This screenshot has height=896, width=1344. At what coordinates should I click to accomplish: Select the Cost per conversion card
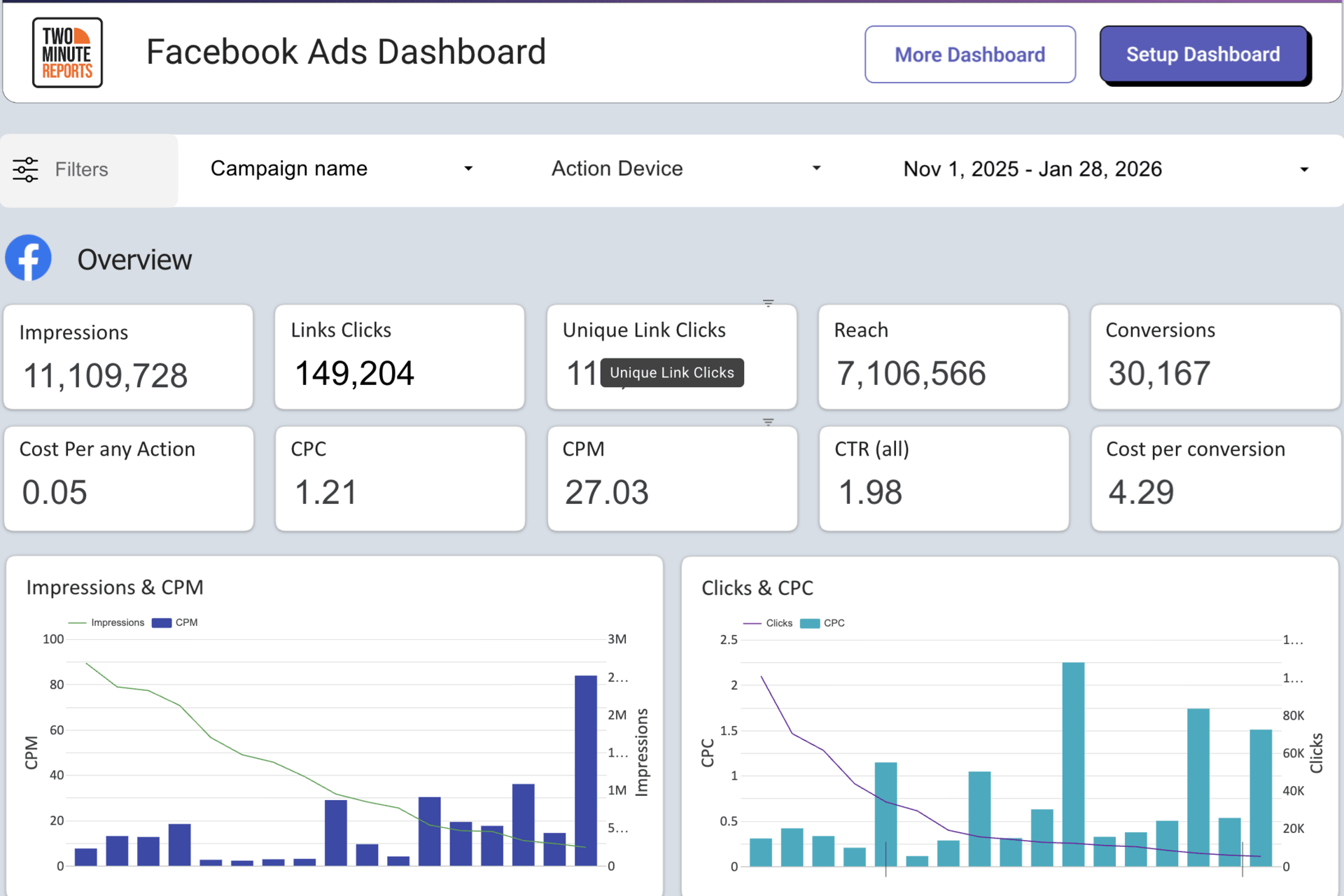1215,479
